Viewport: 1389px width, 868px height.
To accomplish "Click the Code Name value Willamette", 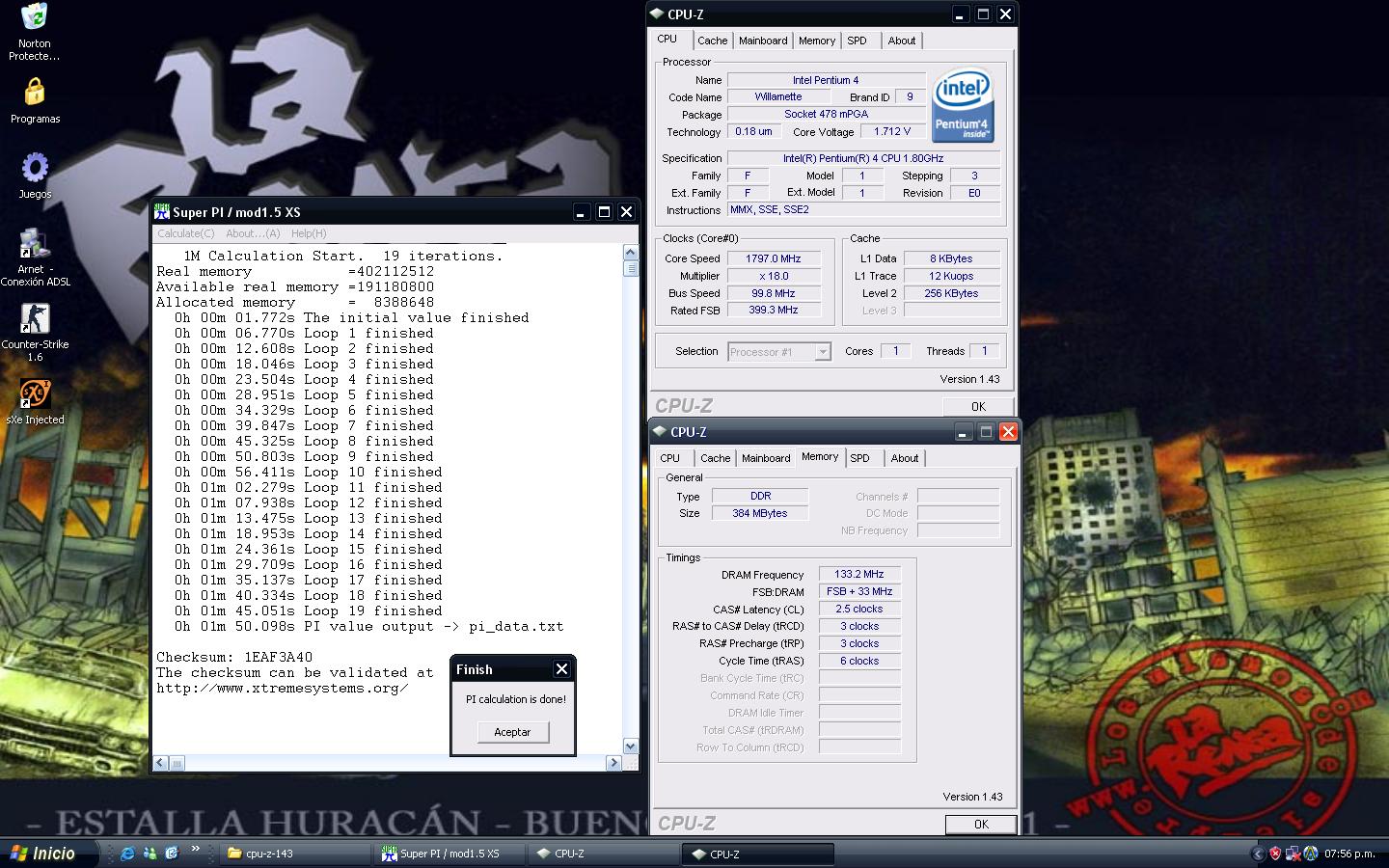I will click(778, 96).
